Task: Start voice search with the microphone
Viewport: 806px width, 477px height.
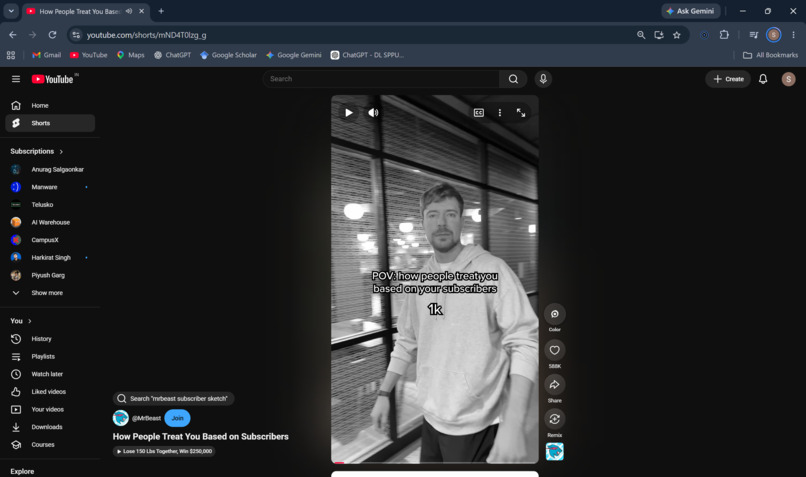Action: point(543,79)
